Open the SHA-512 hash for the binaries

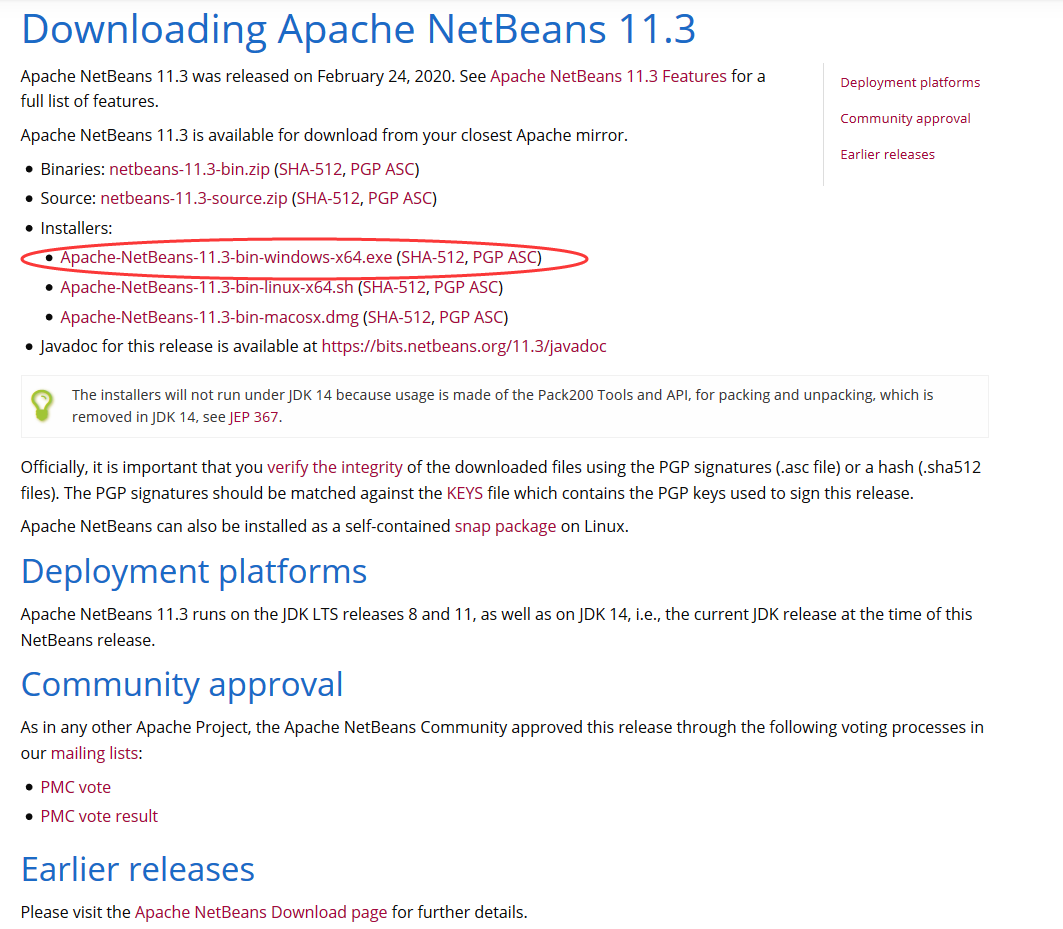311,169
